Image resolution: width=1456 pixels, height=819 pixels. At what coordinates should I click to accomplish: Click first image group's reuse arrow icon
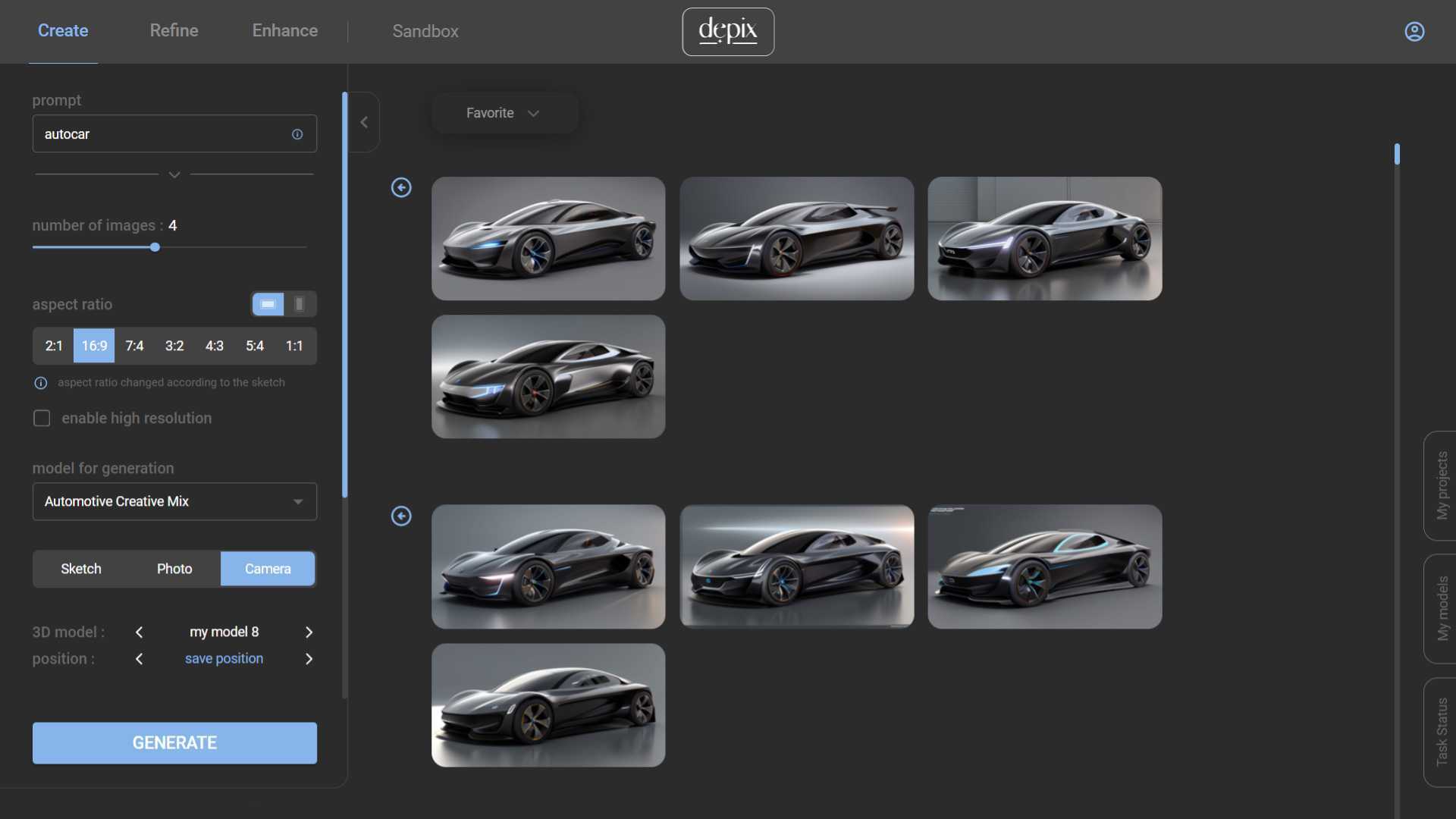pyautogui.click(x=401, y=187)
